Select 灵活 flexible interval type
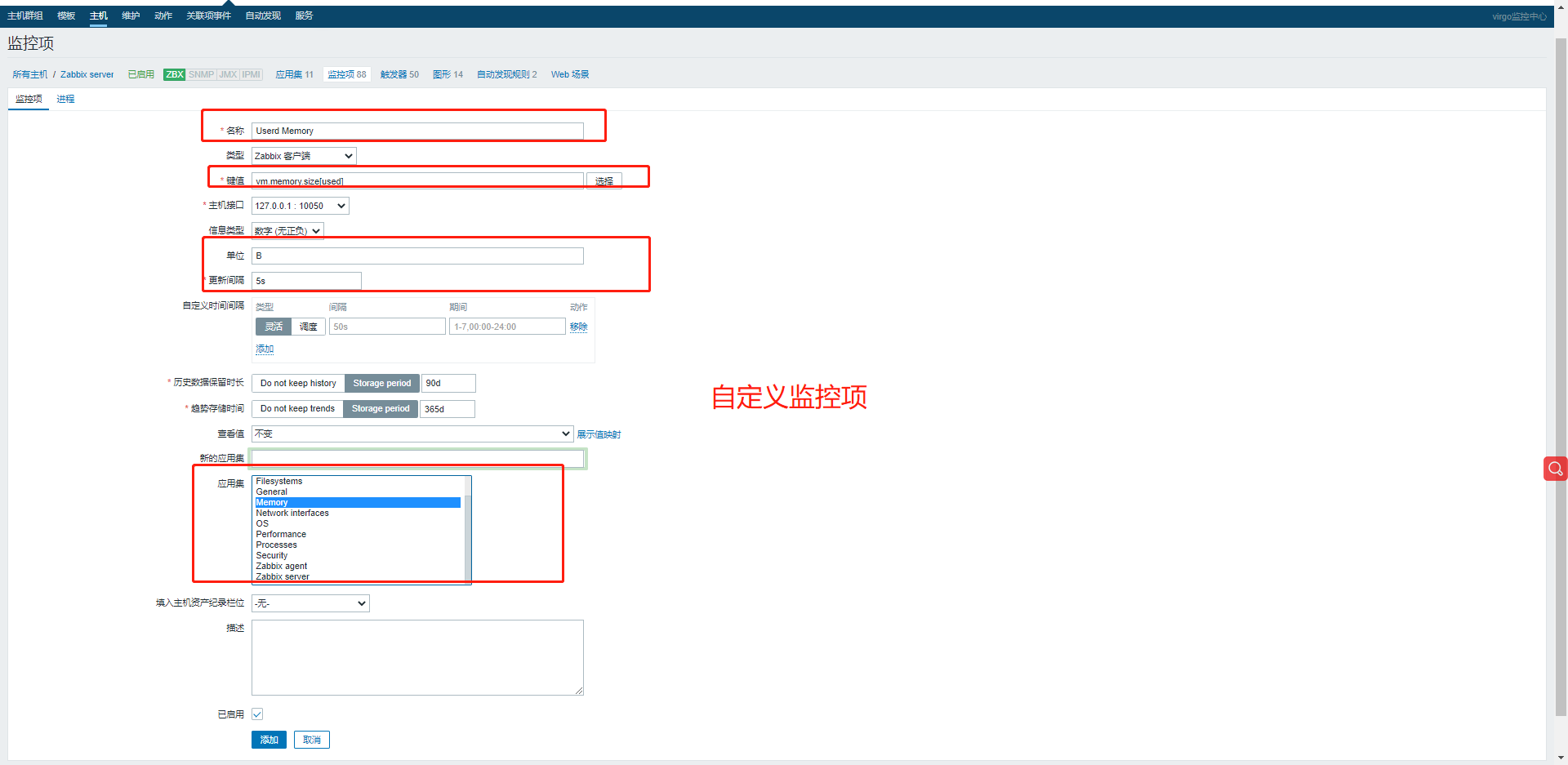Screen dimensions: 1568x765 [x=274, y=327]
